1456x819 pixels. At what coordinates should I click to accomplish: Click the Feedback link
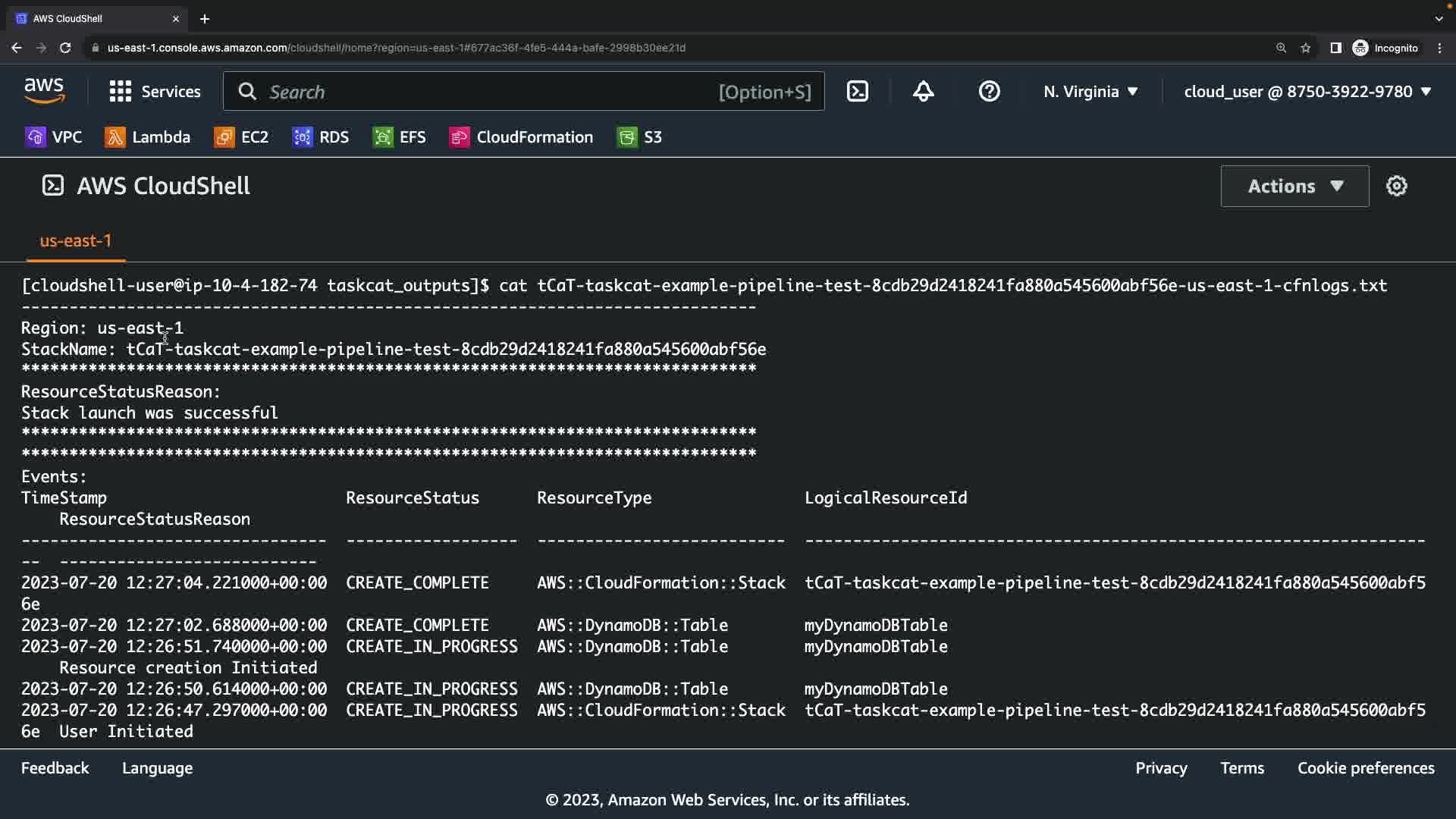[55, 768]
